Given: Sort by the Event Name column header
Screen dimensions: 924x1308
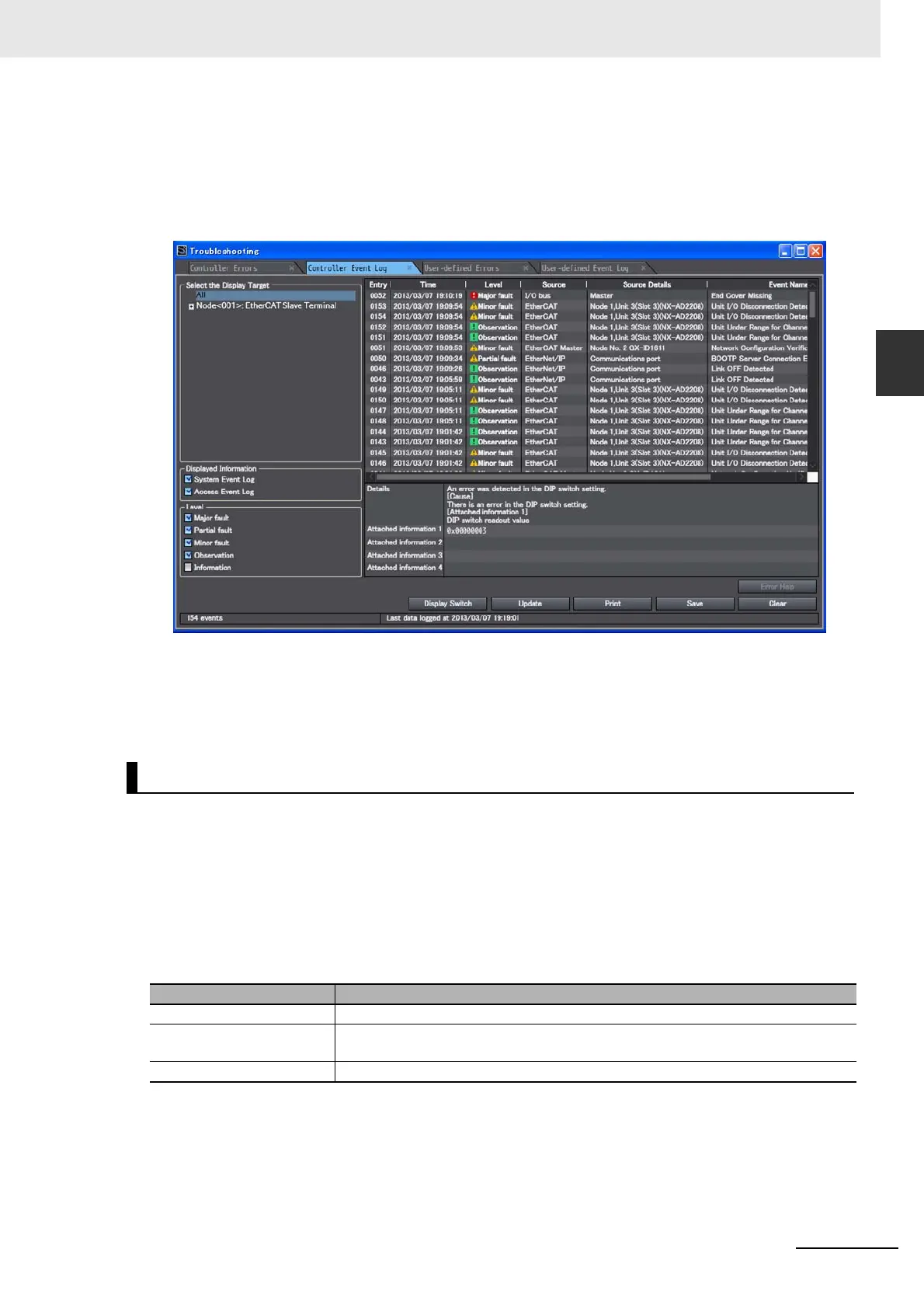Looking at the screenshot, I should tap(758, 285).
